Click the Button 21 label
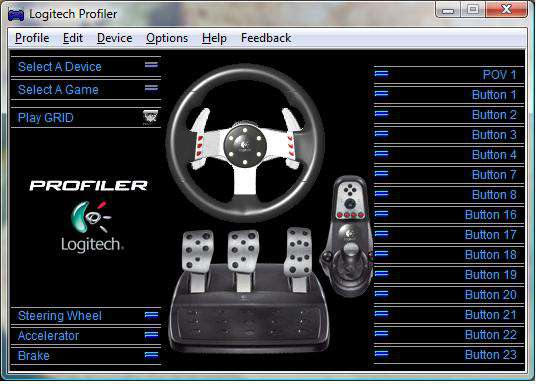This screenshot has height=384, width=536. coord(491,315)
